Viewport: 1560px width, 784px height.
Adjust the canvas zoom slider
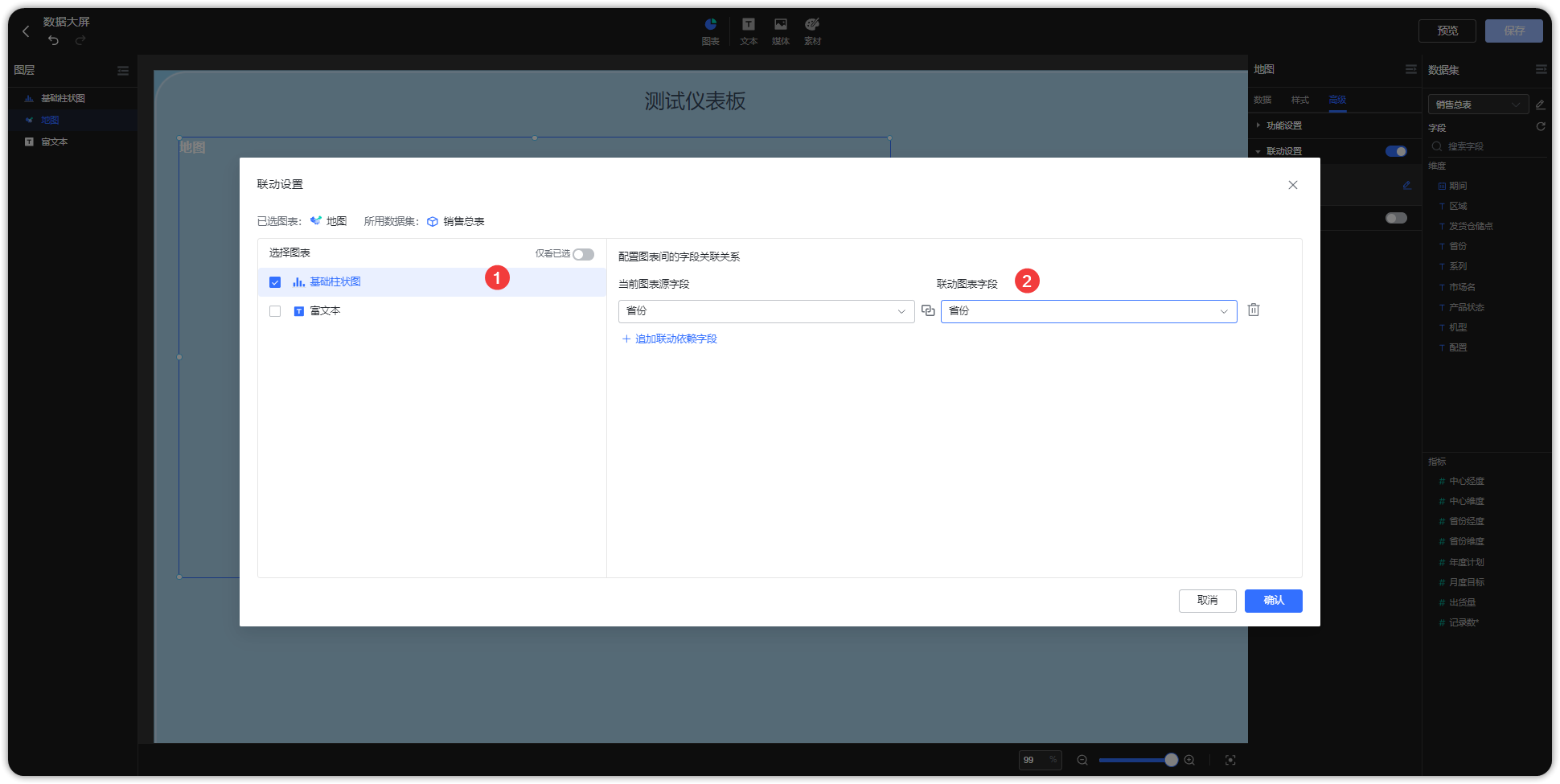coord(1172,760)
